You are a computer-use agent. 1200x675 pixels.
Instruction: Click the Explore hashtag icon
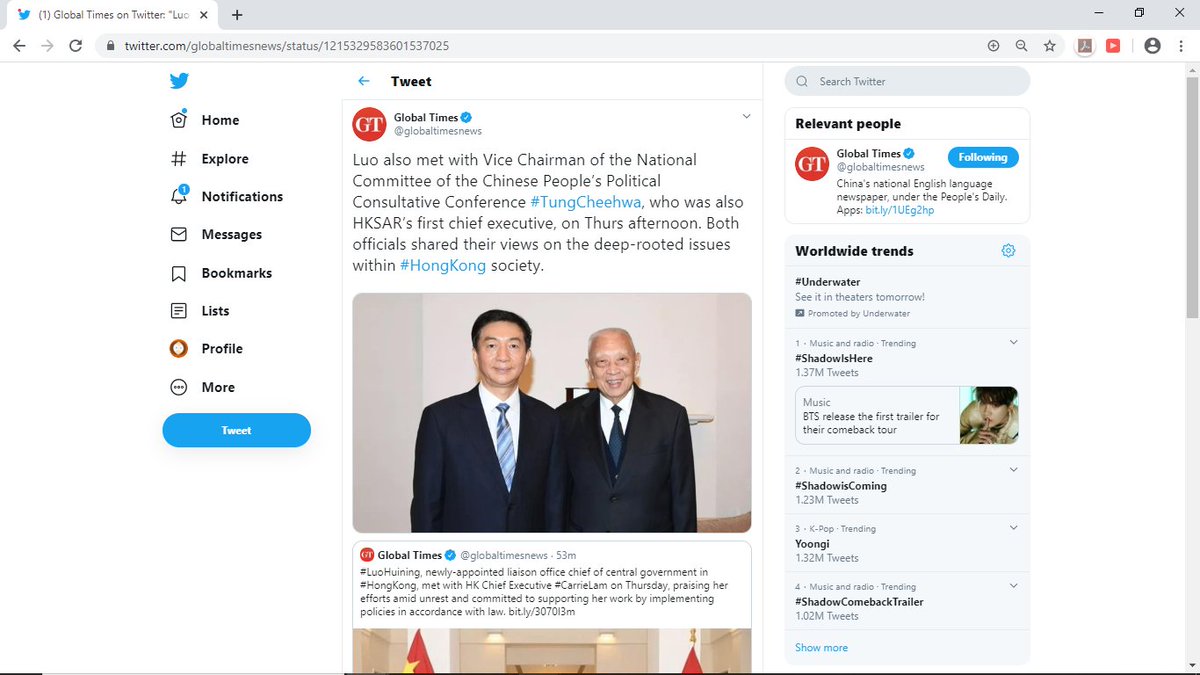(179, 158)
